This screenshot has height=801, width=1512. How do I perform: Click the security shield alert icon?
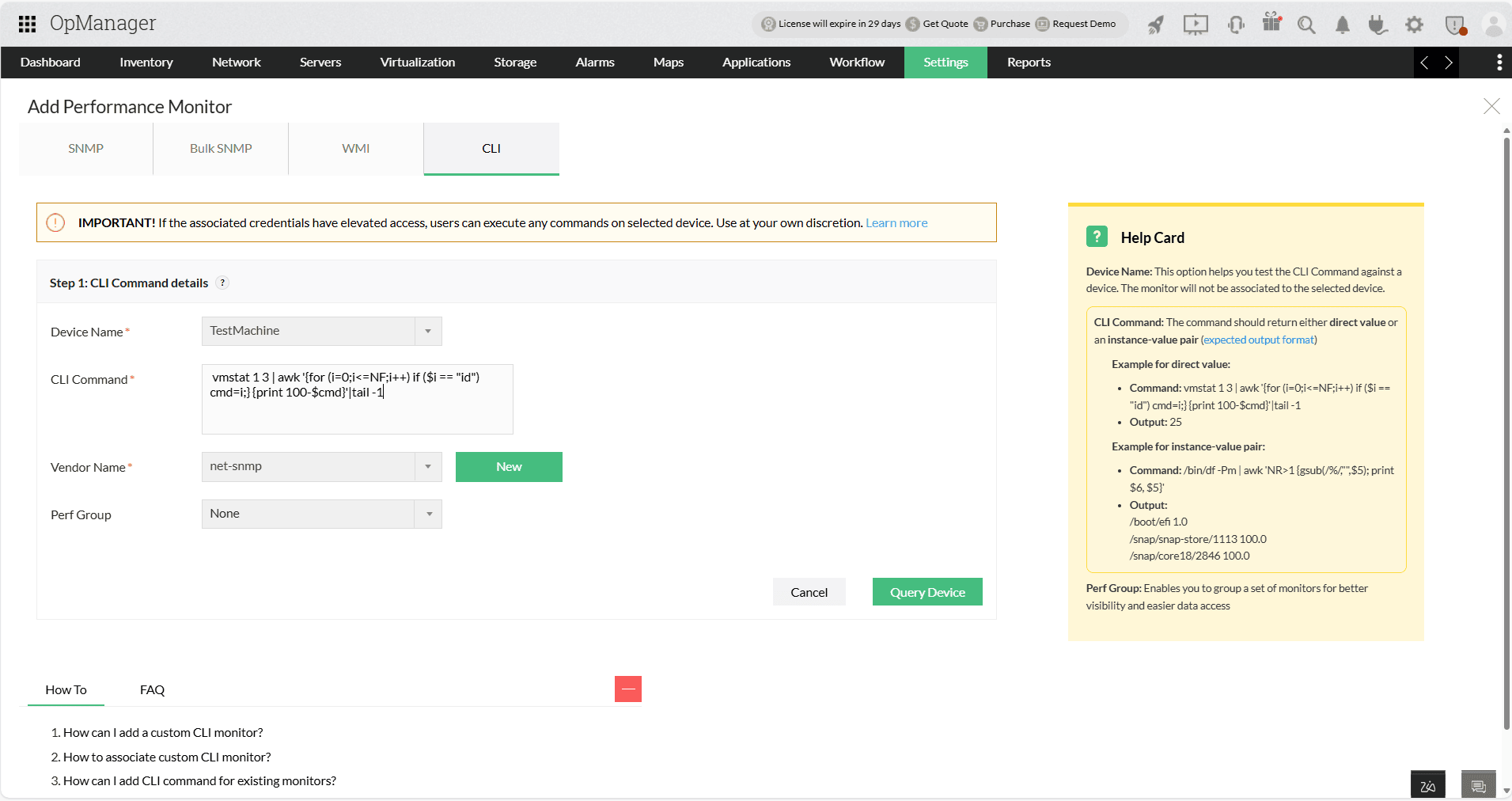coord(1454,25)
